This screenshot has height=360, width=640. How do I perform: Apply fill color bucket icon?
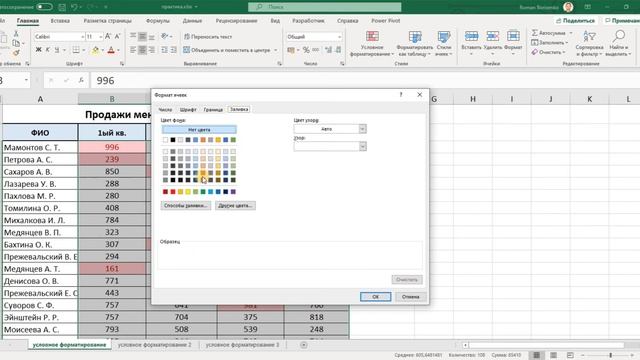tap(95, 50)
